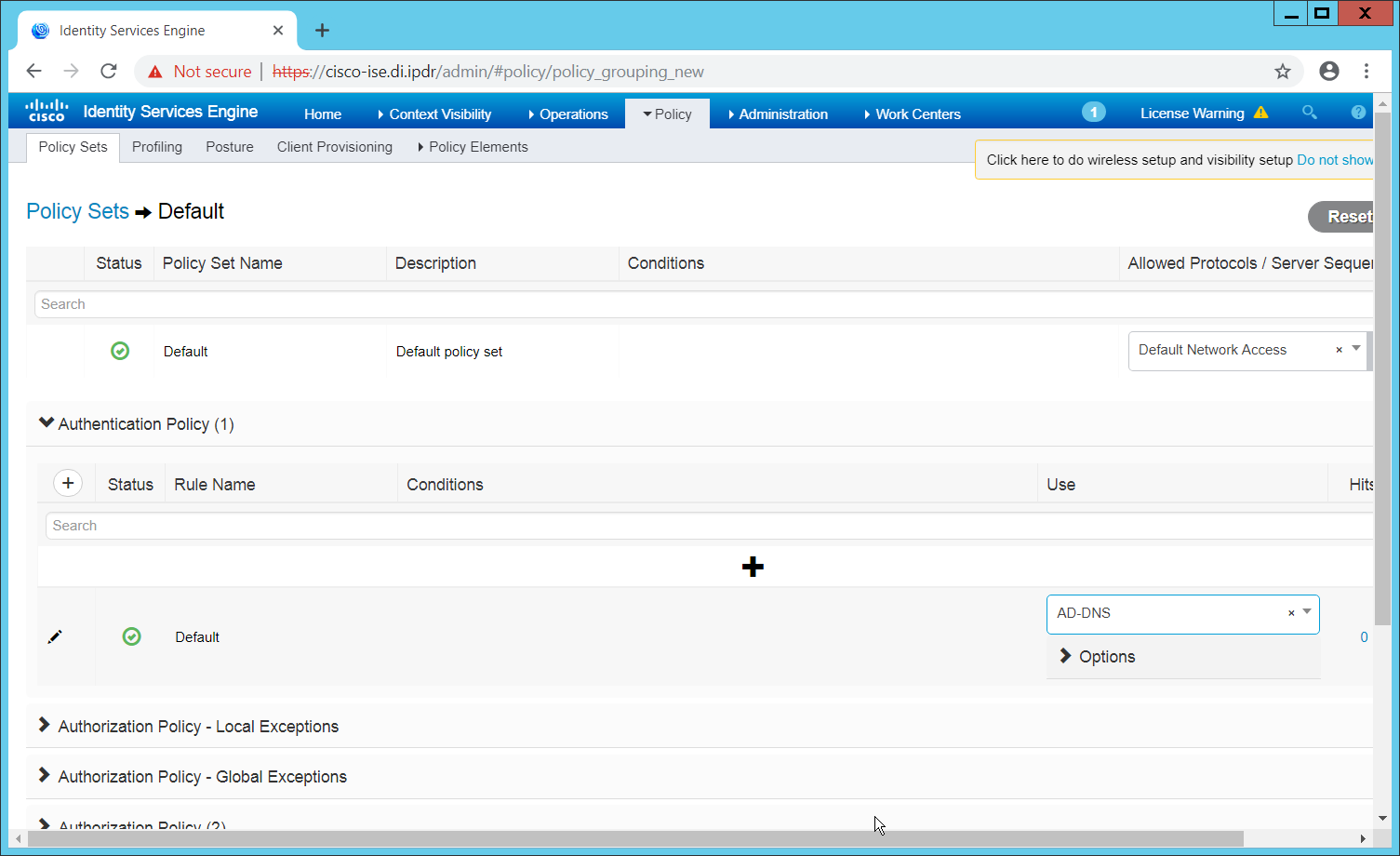Click the notification badge showing 1
1400x856 pixels.
pos(1093,113)
